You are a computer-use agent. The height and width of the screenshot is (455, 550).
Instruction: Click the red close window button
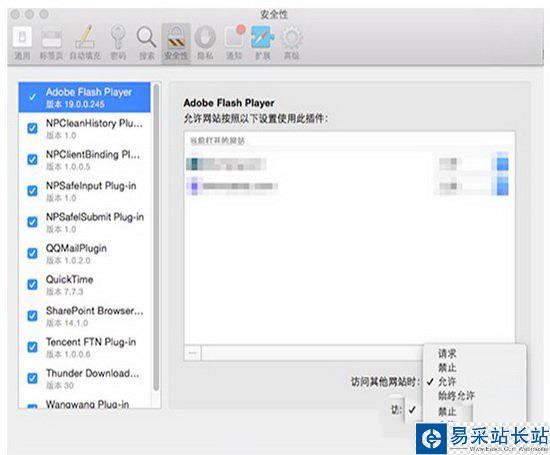tap(15, 14)
